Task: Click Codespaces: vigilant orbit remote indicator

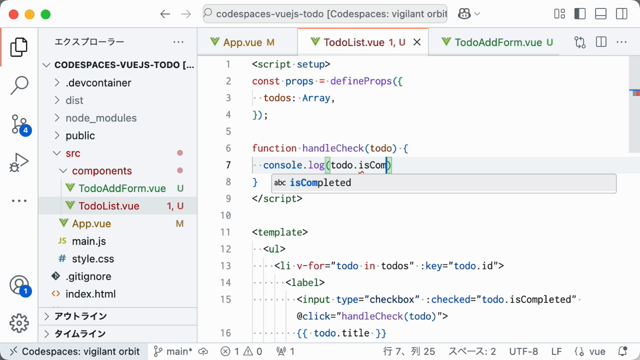Action: 74,351
